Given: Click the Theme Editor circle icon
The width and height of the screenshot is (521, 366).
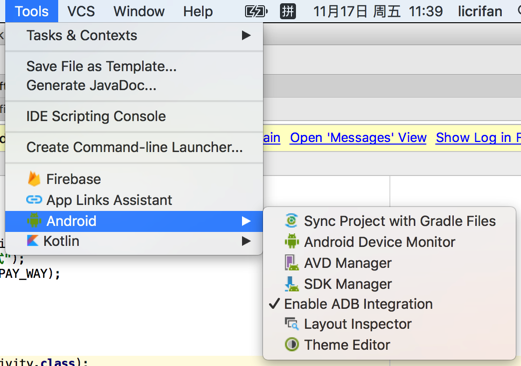Looking at the screenshot, I should click(292, 344).
